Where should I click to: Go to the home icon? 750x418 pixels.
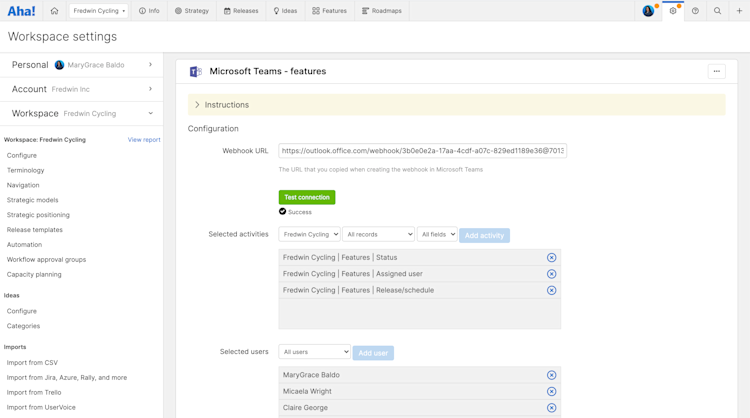[x=54, y=11]
